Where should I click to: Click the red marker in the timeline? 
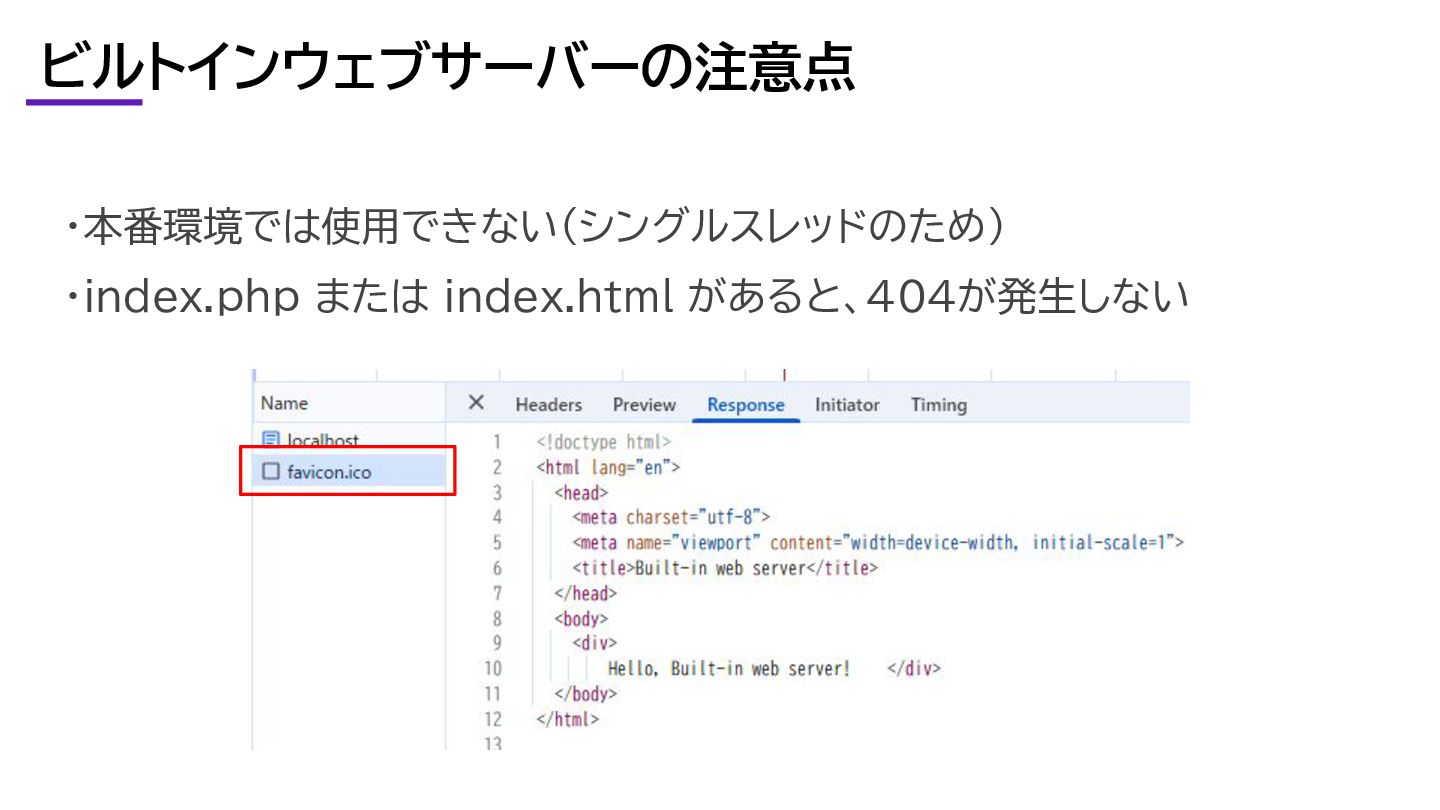coord(784,375)
